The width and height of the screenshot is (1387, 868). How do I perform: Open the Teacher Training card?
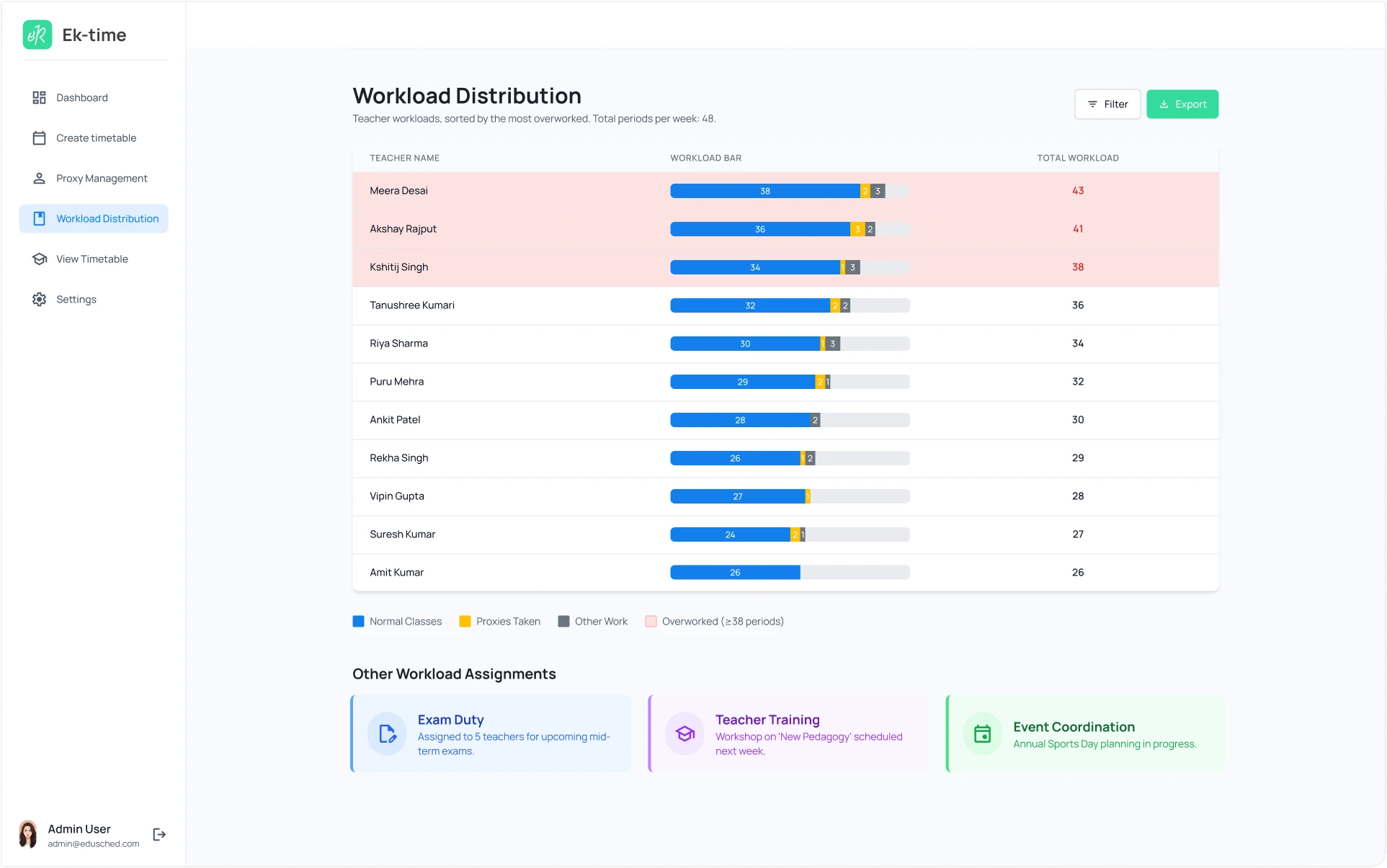click(788, 734)
